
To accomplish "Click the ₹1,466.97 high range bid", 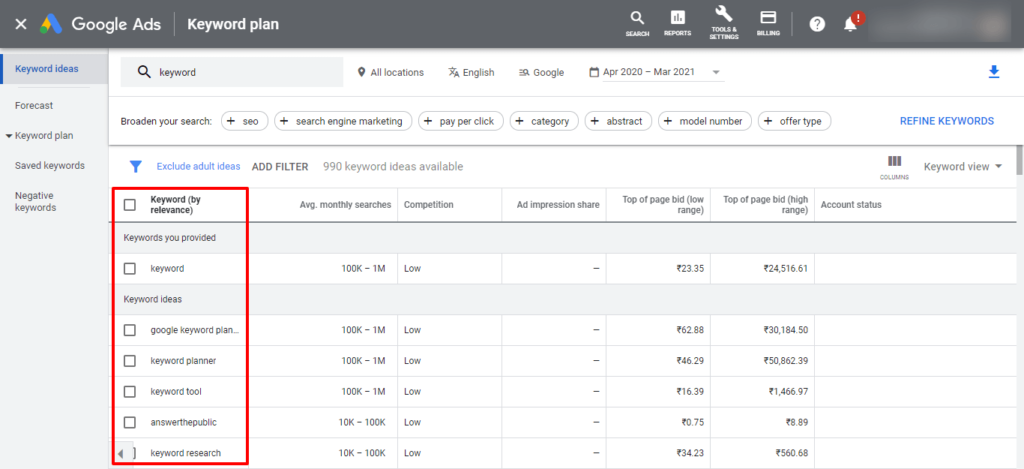I will (x=788, y=391).
